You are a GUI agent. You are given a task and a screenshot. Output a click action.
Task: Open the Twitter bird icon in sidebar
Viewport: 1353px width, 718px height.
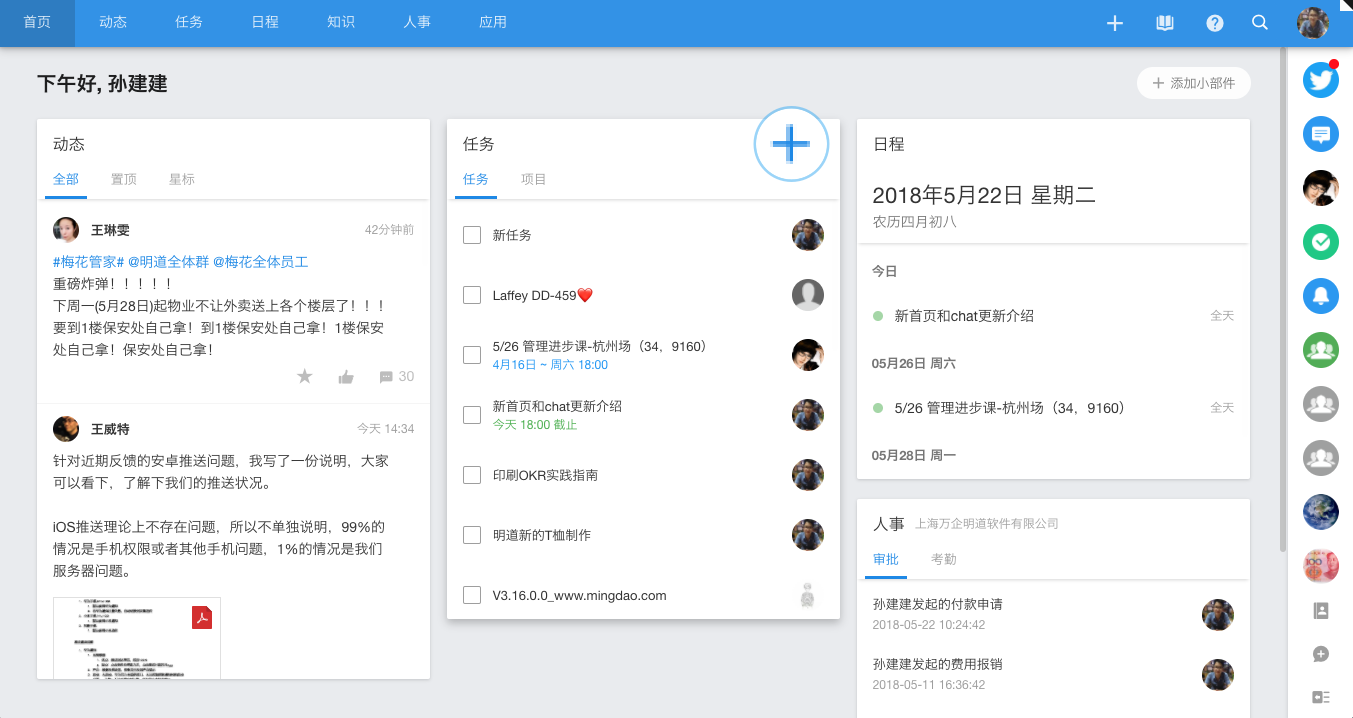click(x=1321, y=79)
